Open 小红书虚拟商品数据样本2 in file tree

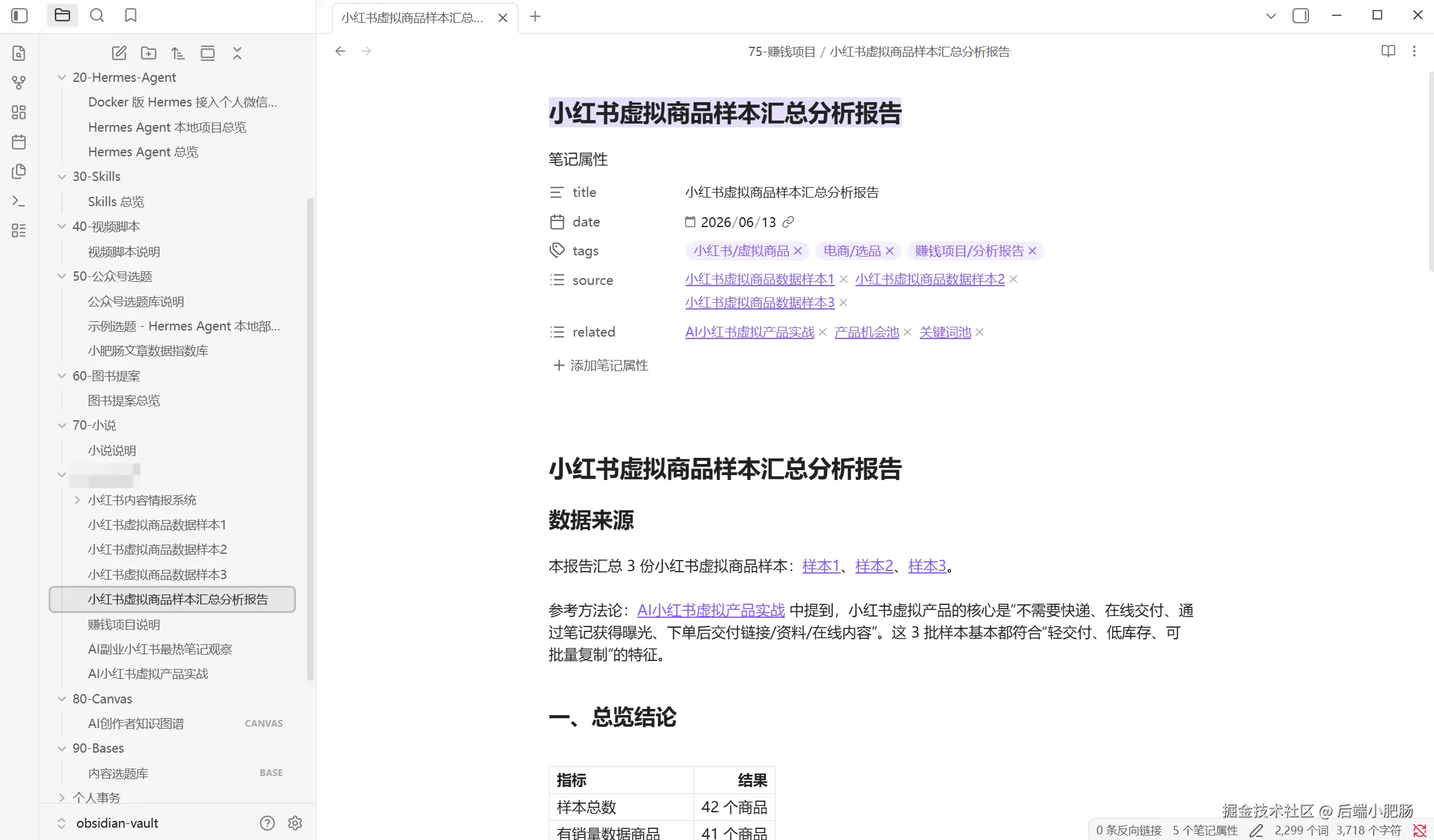[157, 550]
